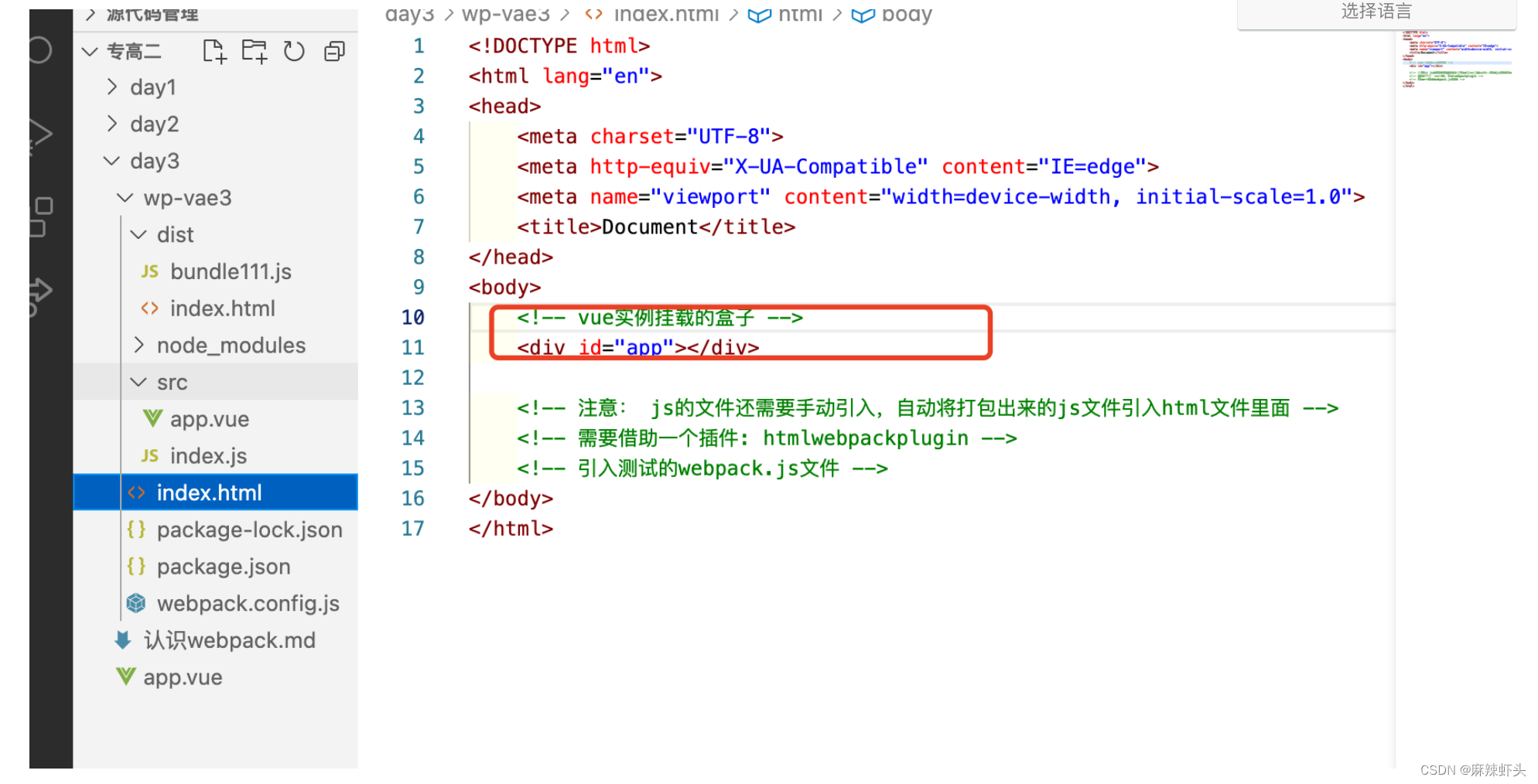Collapse the src folder
The height and width of the screenshot is (784, 1538).
(138, 382)
